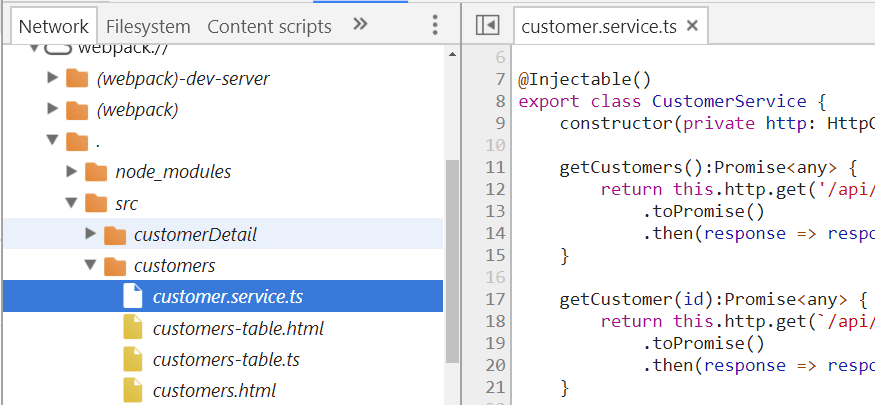Select the node_modules tree item
This screenshot has height=405, width=875.
pyautogui.click(x=173, y=172)
